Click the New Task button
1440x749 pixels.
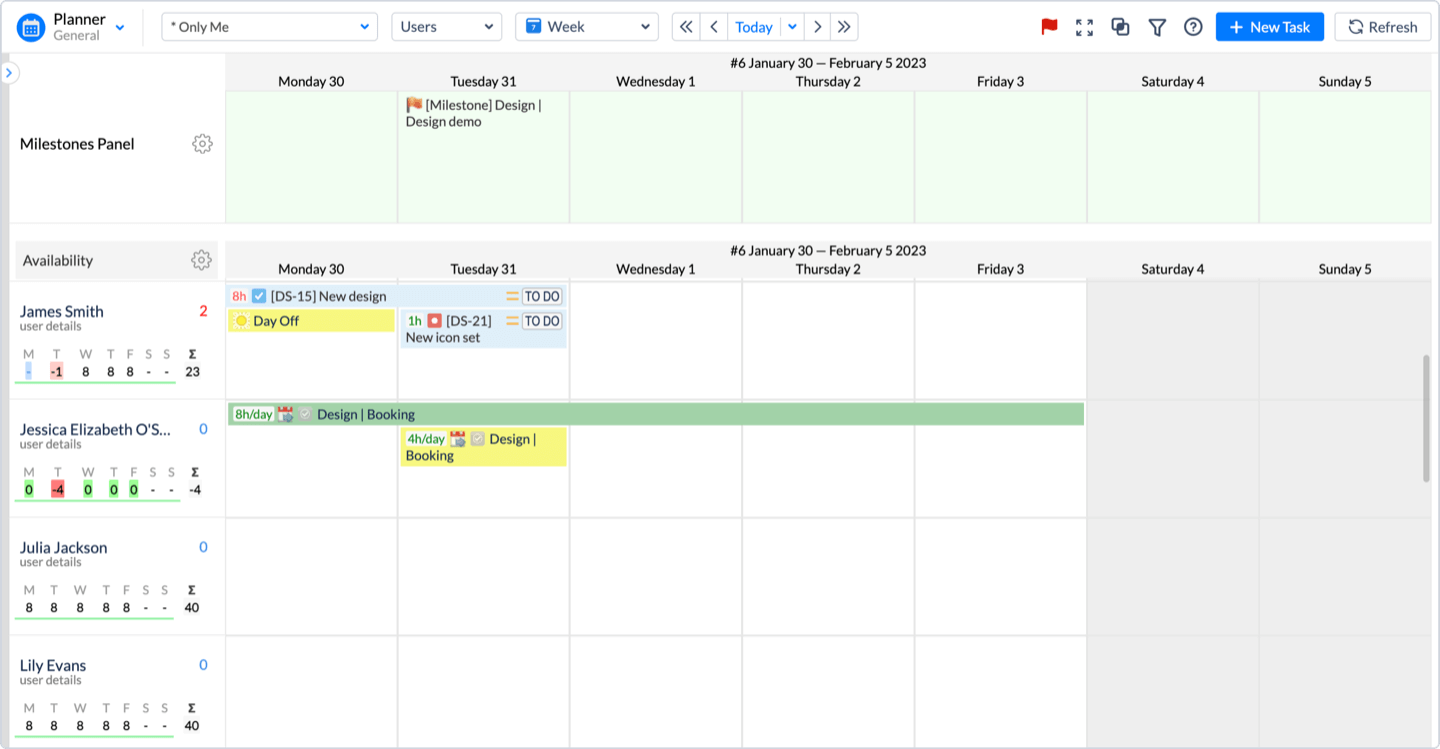click(x=1269, y=27)
